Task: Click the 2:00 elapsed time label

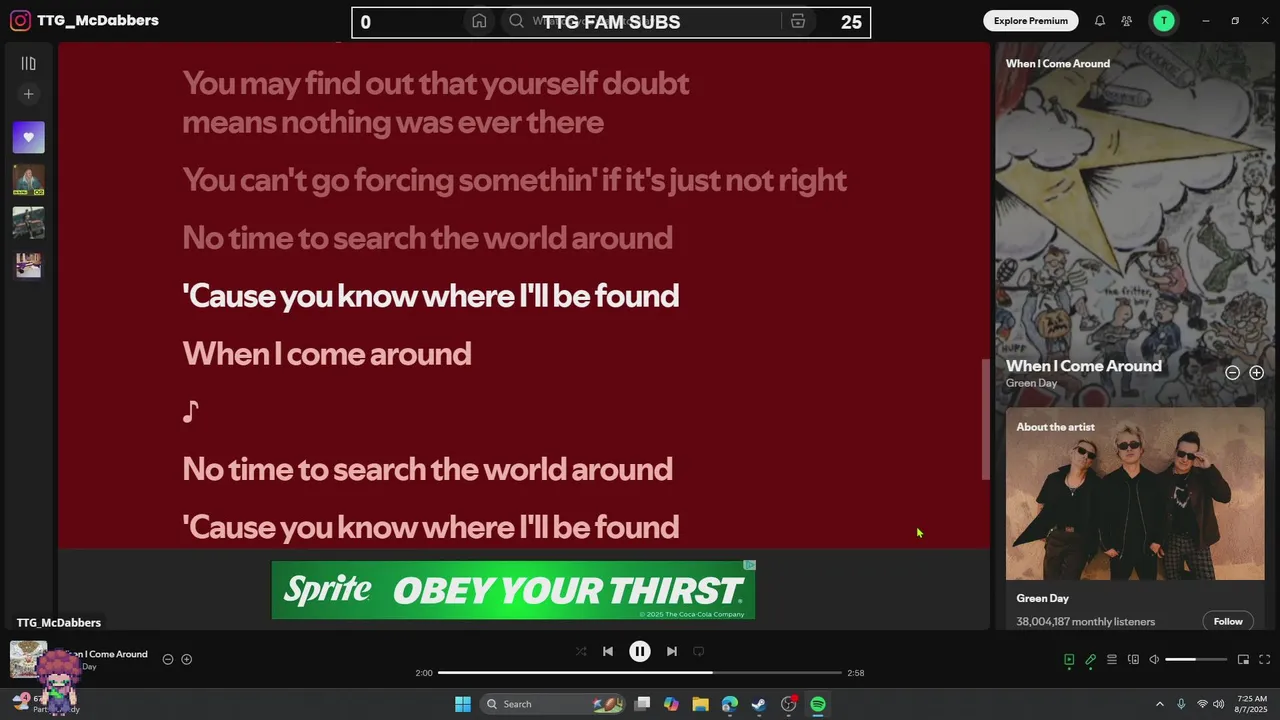Action: (424, 673)
